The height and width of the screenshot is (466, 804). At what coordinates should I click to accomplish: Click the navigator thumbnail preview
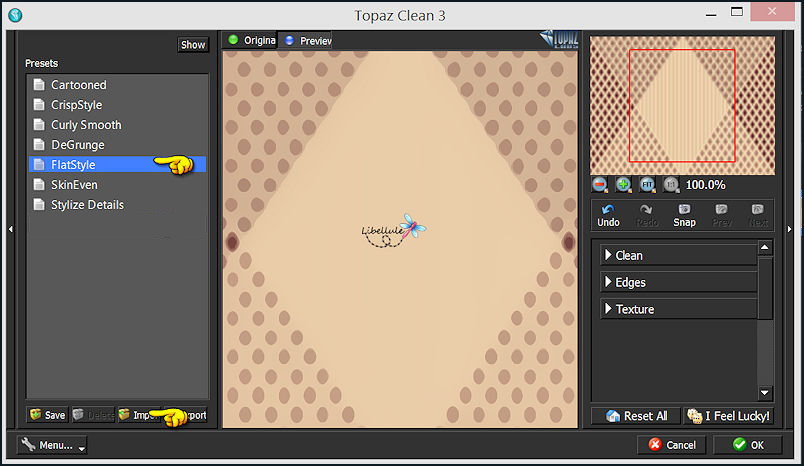682,106
